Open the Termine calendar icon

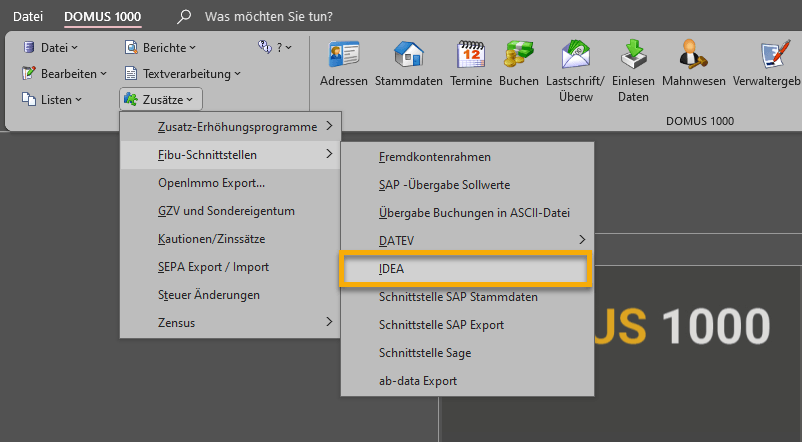click(x=471, y=54)
